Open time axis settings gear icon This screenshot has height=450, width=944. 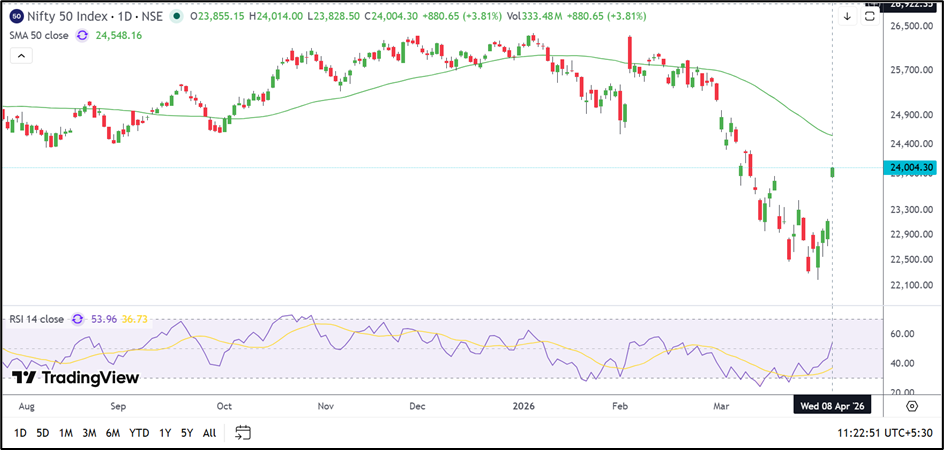click(912, 406)
